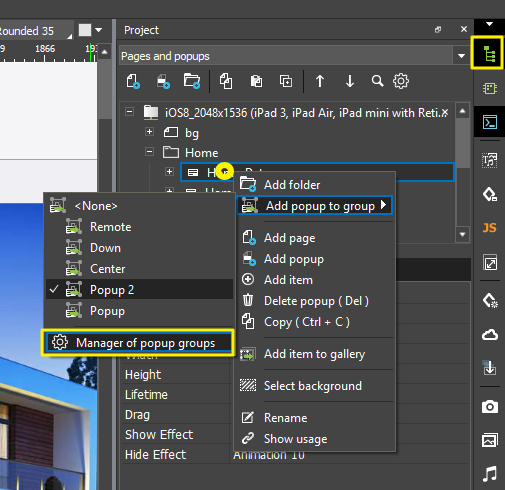Image resolution: width=505 pixels, height=490 pixels.
Task: Open the JS script sidebar icon
Action: [490, 228]
